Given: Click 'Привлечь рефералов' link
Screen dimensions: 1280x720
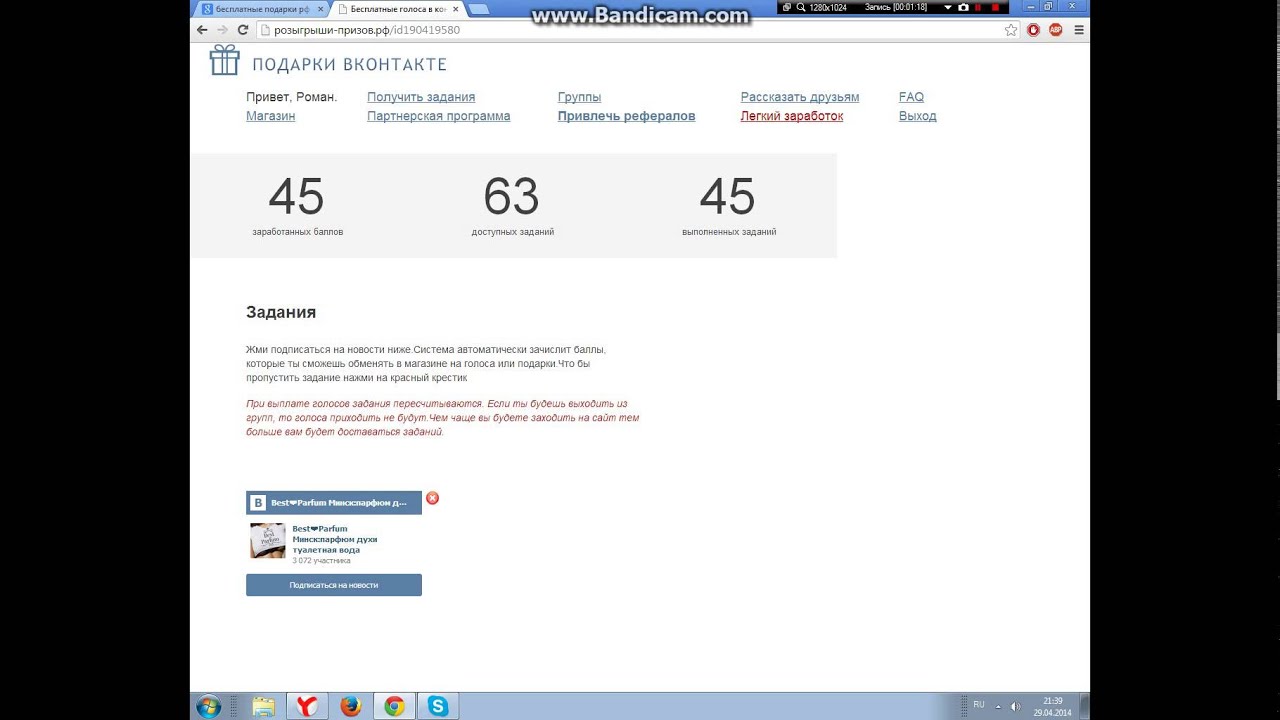Looking at the screenshot, I should click(626, 116).
